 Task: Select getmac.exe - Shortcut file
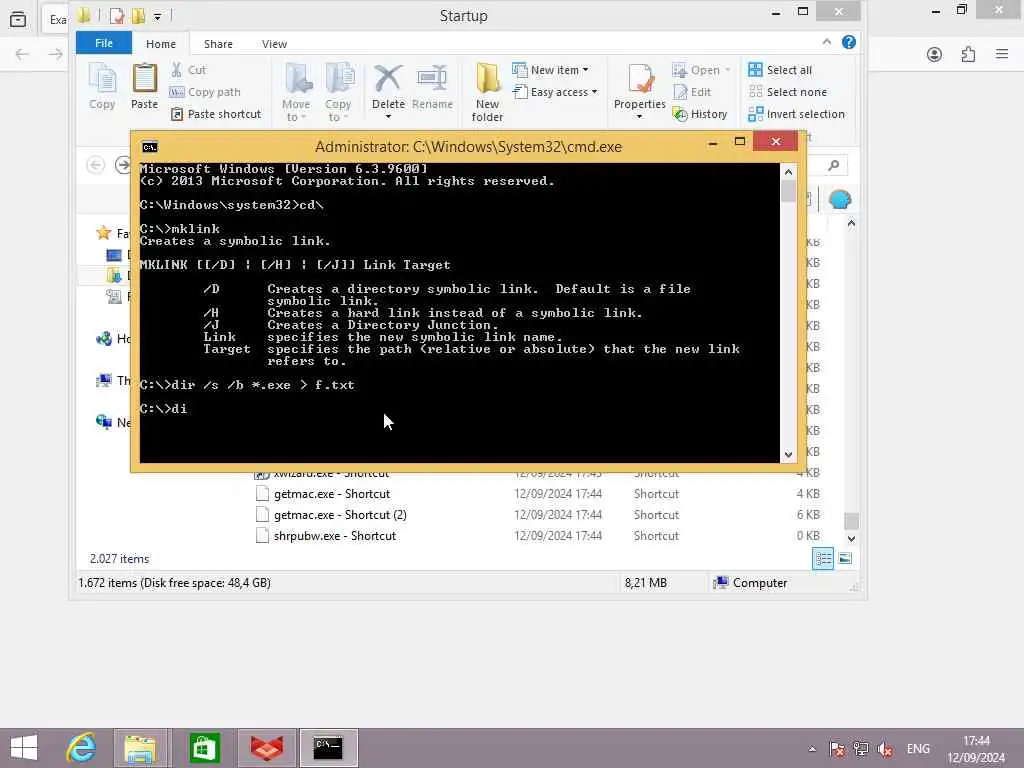pos(332,494)
